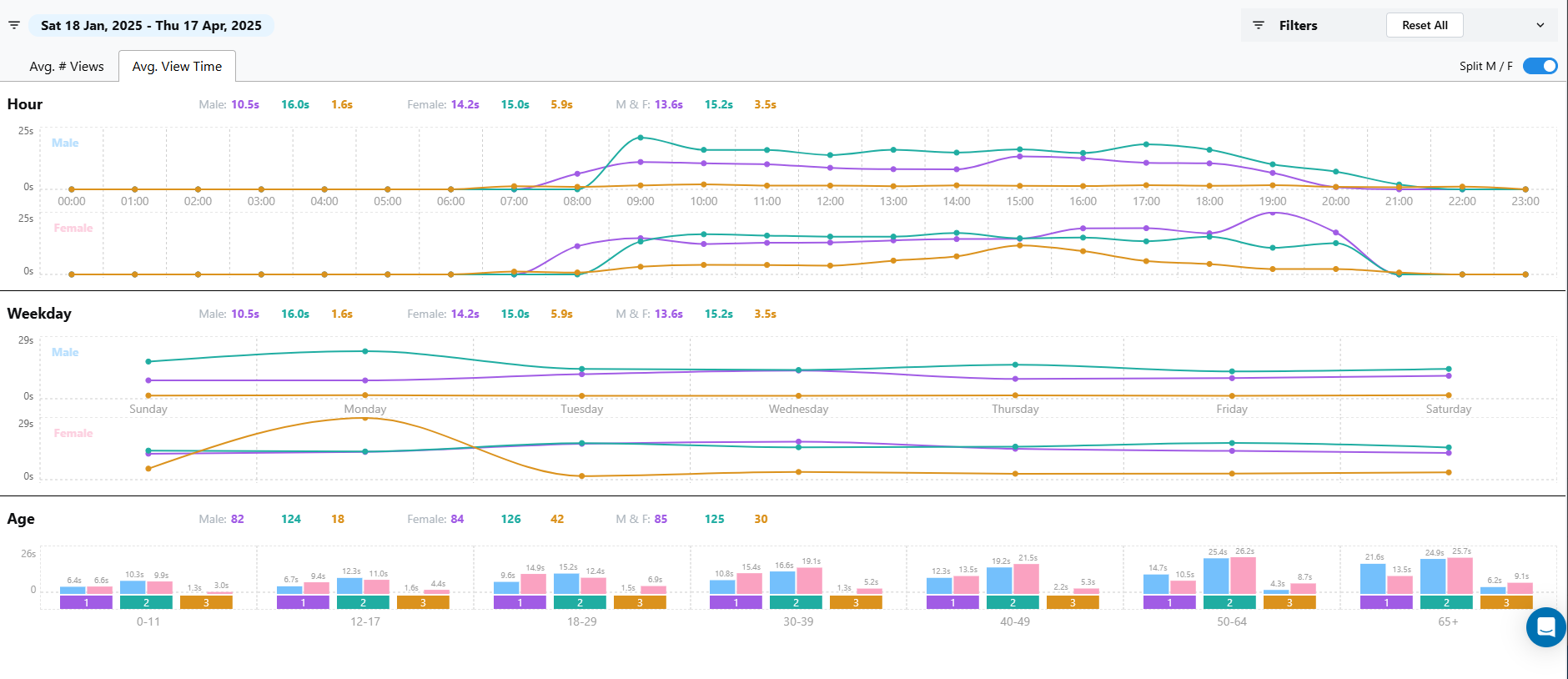Screen dimensions: 1568x679
Task: Open the chat support bubble
Action: click(x=1545, y=627)
